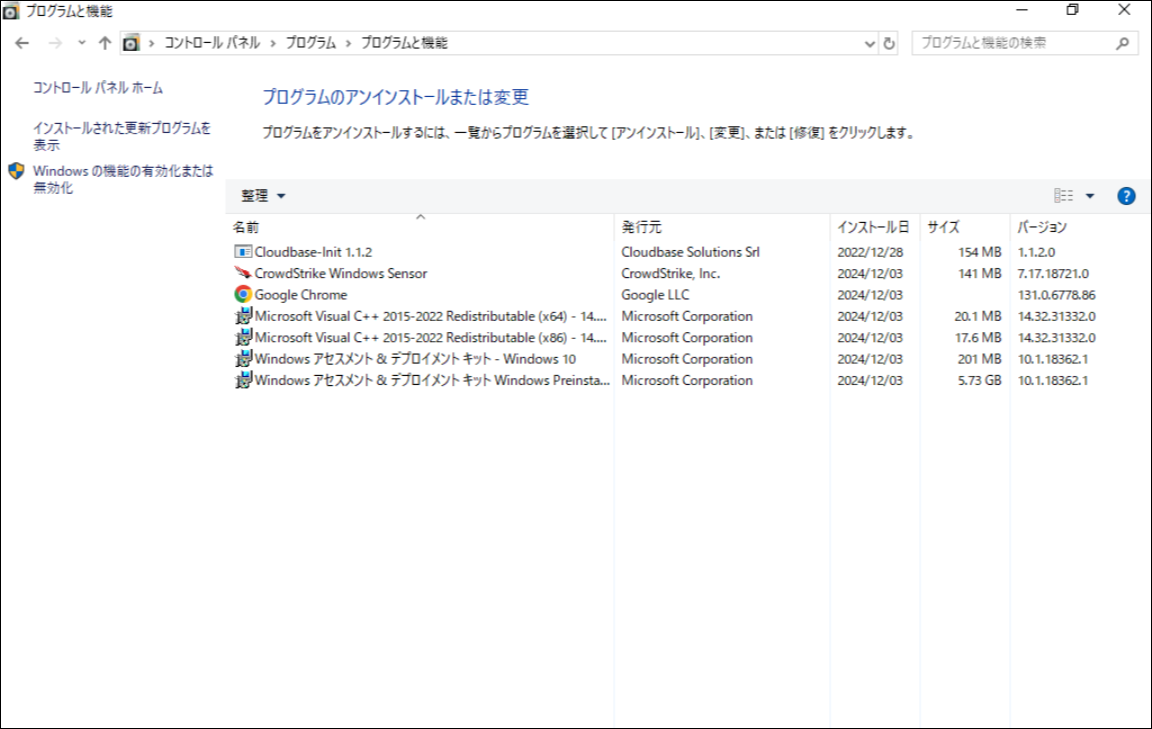Select Cloudbase-Init 1.1.2 entry
The height and width of the screenshot is (729, 1152).
[313, 252]
